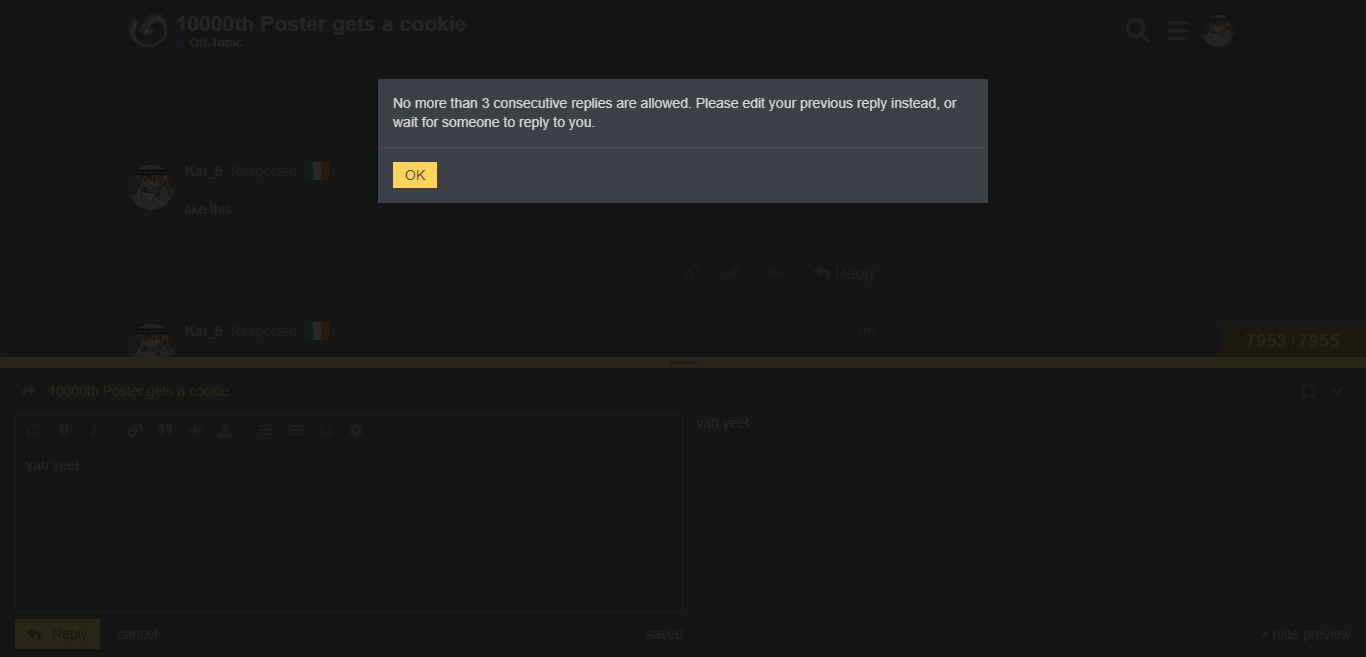Toggle numbered list in the composer
The image size is (1366, 657).
[x=296, y=430]
